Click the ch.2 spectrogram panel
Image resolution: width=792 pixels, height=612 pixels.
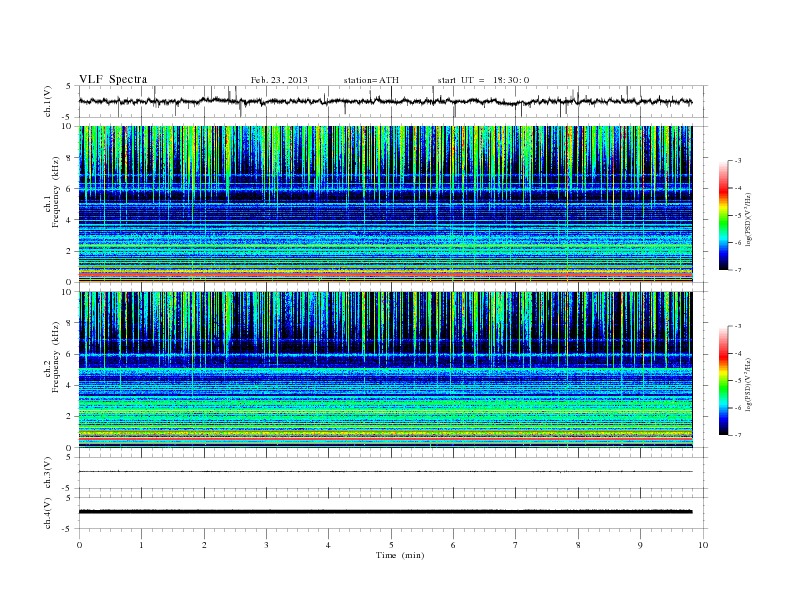(385, 370)
